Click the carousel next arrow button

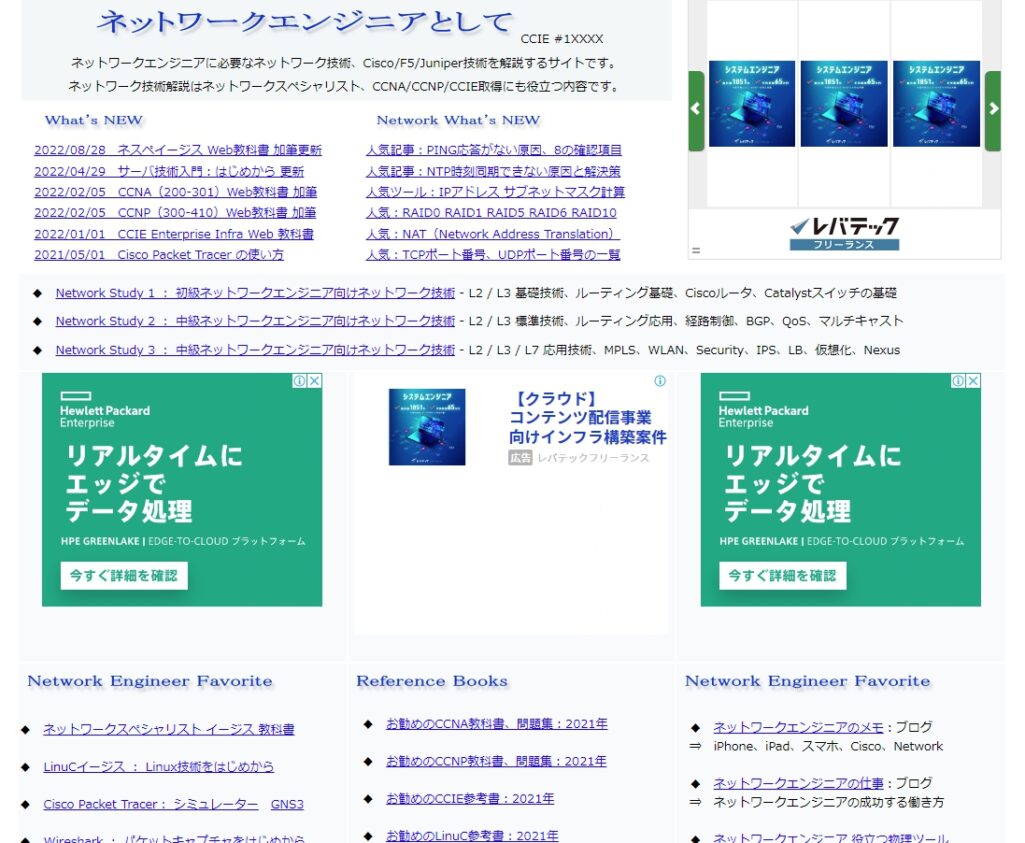(x=993, y=110)
